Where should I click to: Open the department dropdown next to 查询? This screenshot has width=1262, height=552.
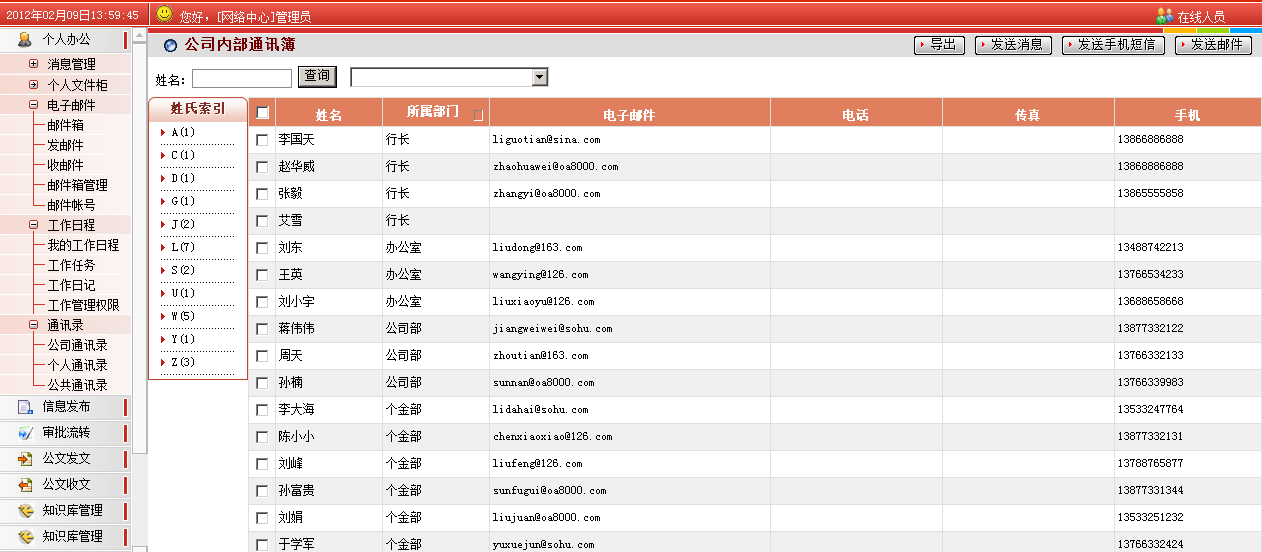point(540,77)
